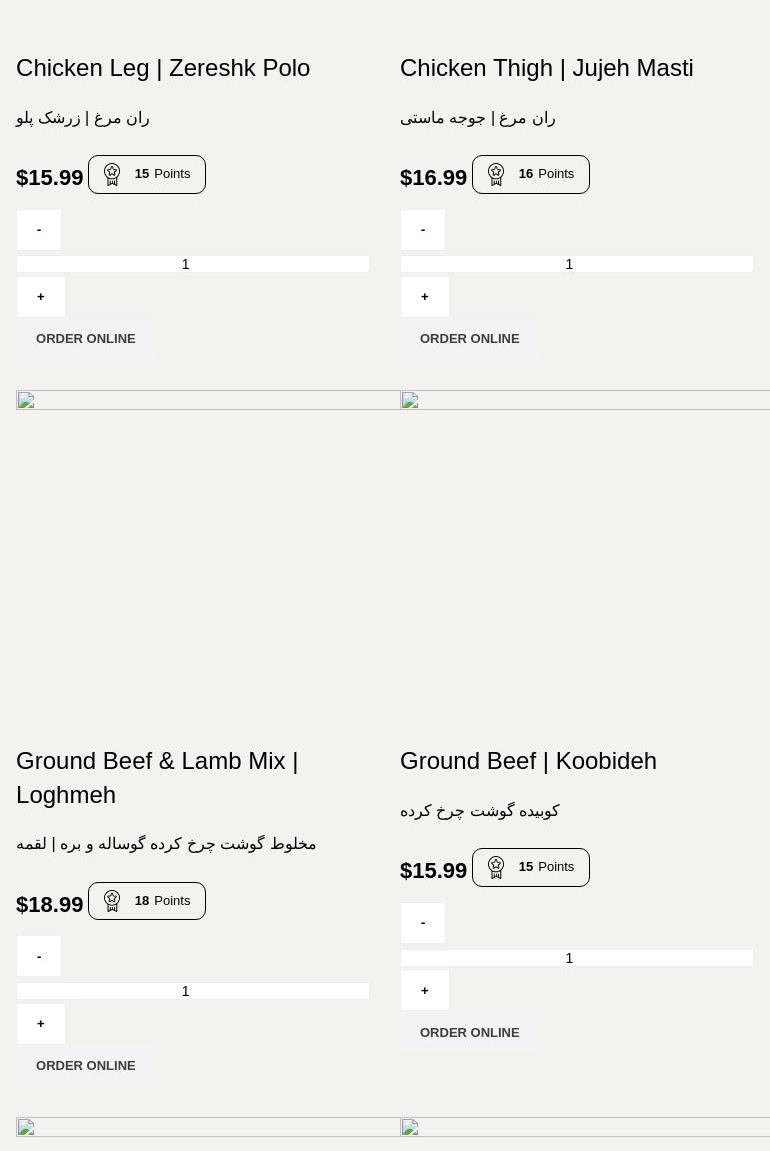Click the Ground Beef Koobideh quantity field
The height and width of the screenshot is (1151, 770).
(577, 958)
